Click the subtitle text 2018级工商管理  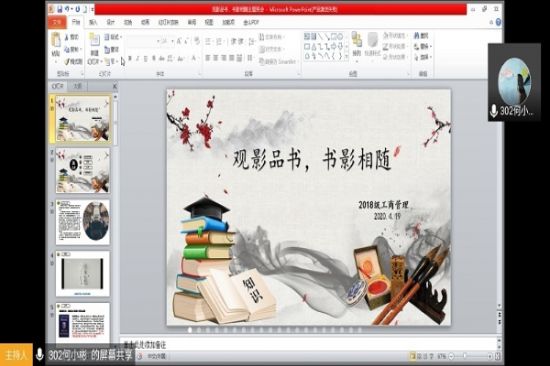tap(383, 204)
